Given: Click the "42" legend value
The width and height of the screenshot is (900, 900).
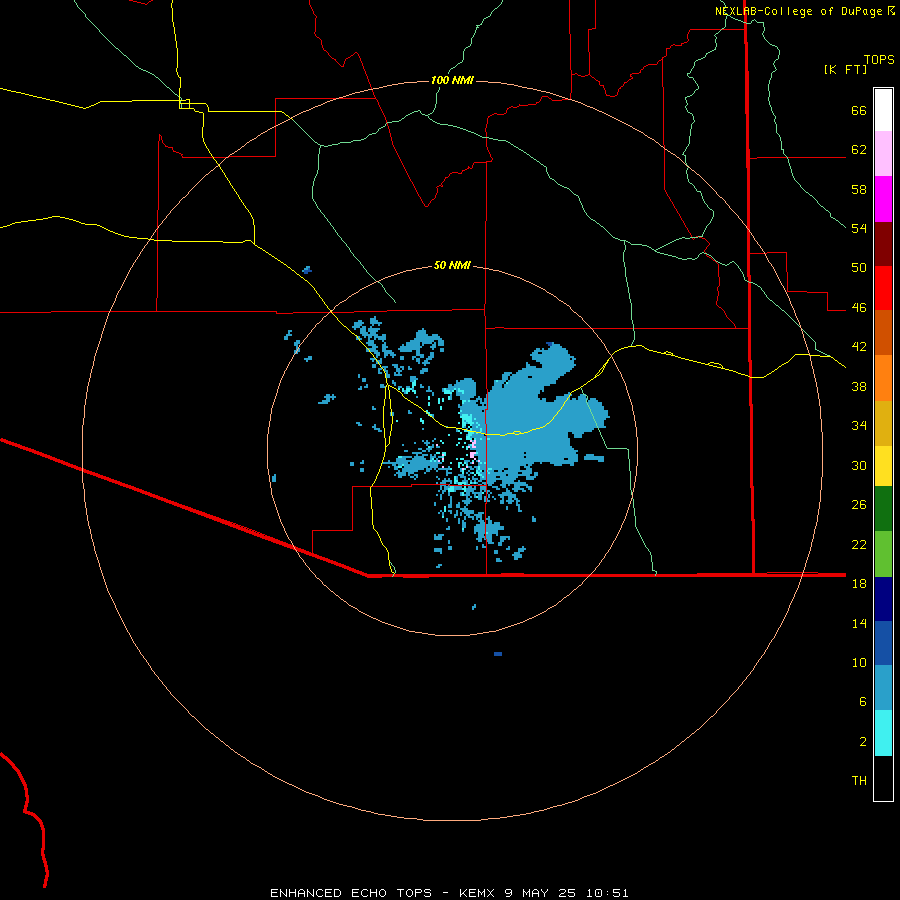Looking at the screenshot, I should (x=859, y=347).
